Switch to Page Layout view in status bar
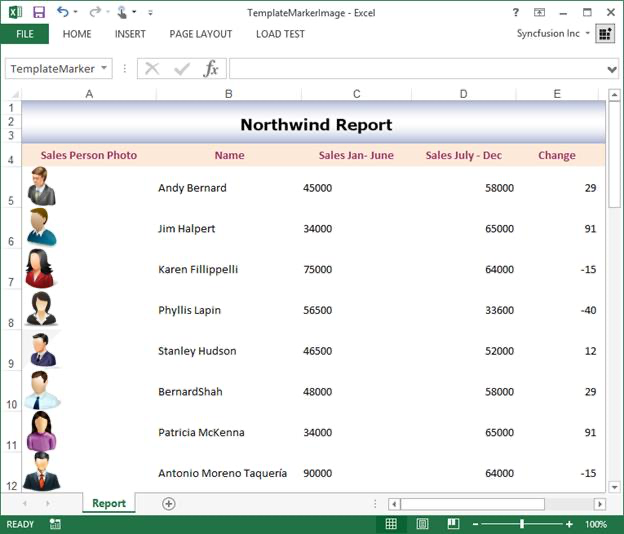This screenshot has width=624, height=534. (422, 524)
